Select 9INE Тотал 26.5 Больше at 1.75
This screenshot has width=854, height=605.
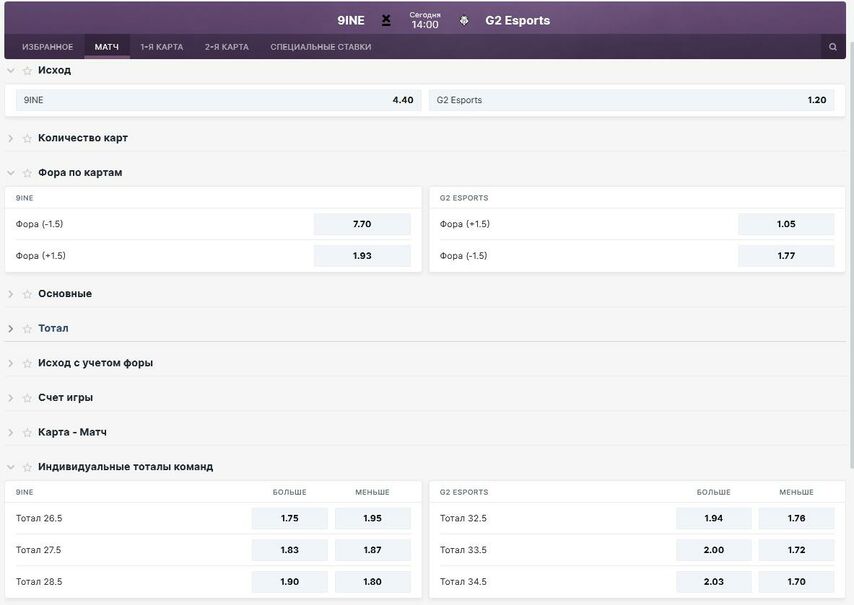(290, 518)
